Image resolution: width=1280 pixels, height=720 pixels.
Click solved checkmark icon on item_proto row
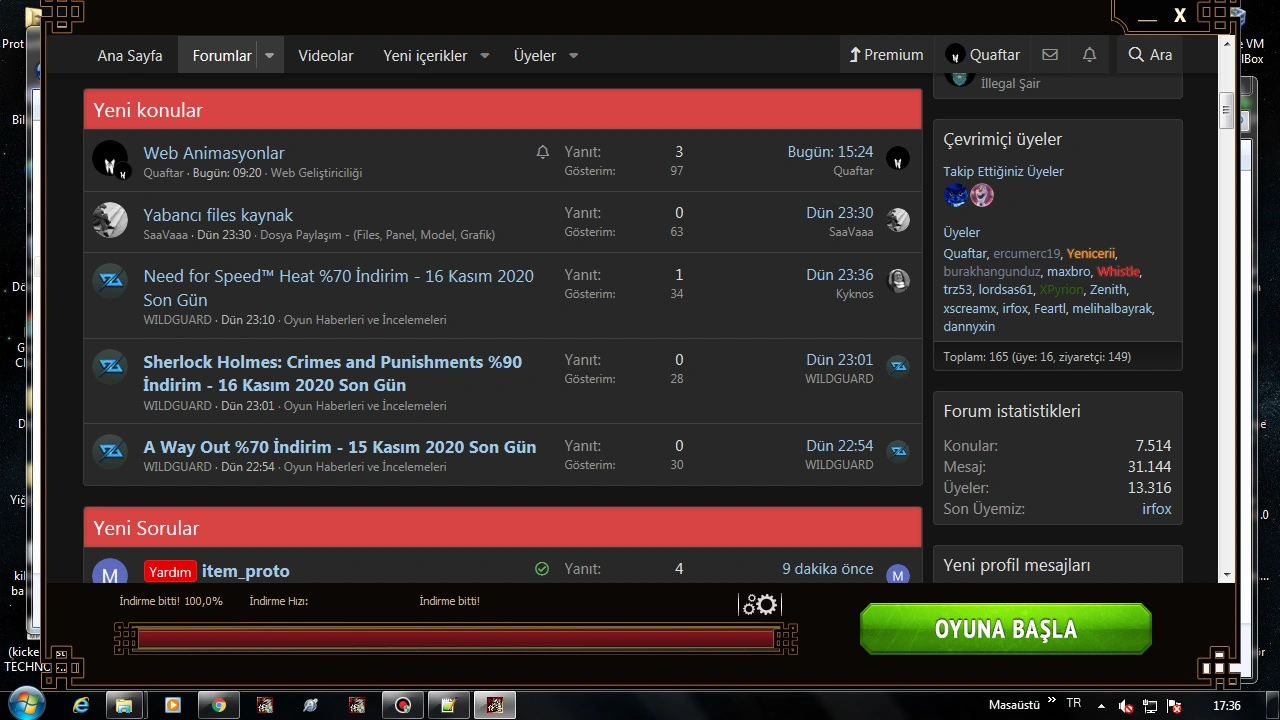coord(542,569)
